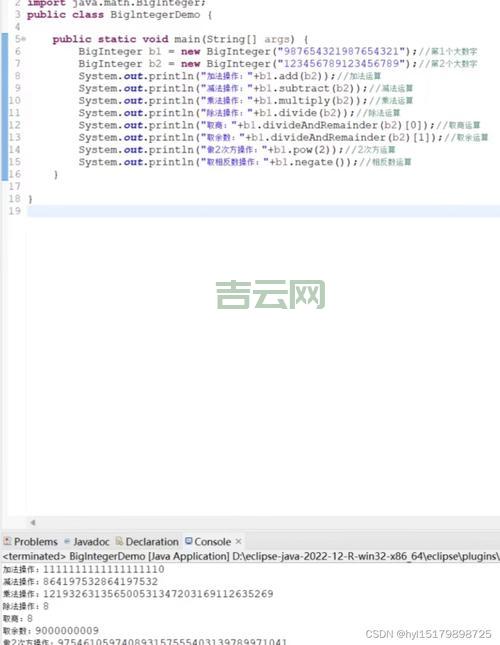Close the Console view tab
The width and height of the screenshot is (500, 645).
(x=238, y=542)
